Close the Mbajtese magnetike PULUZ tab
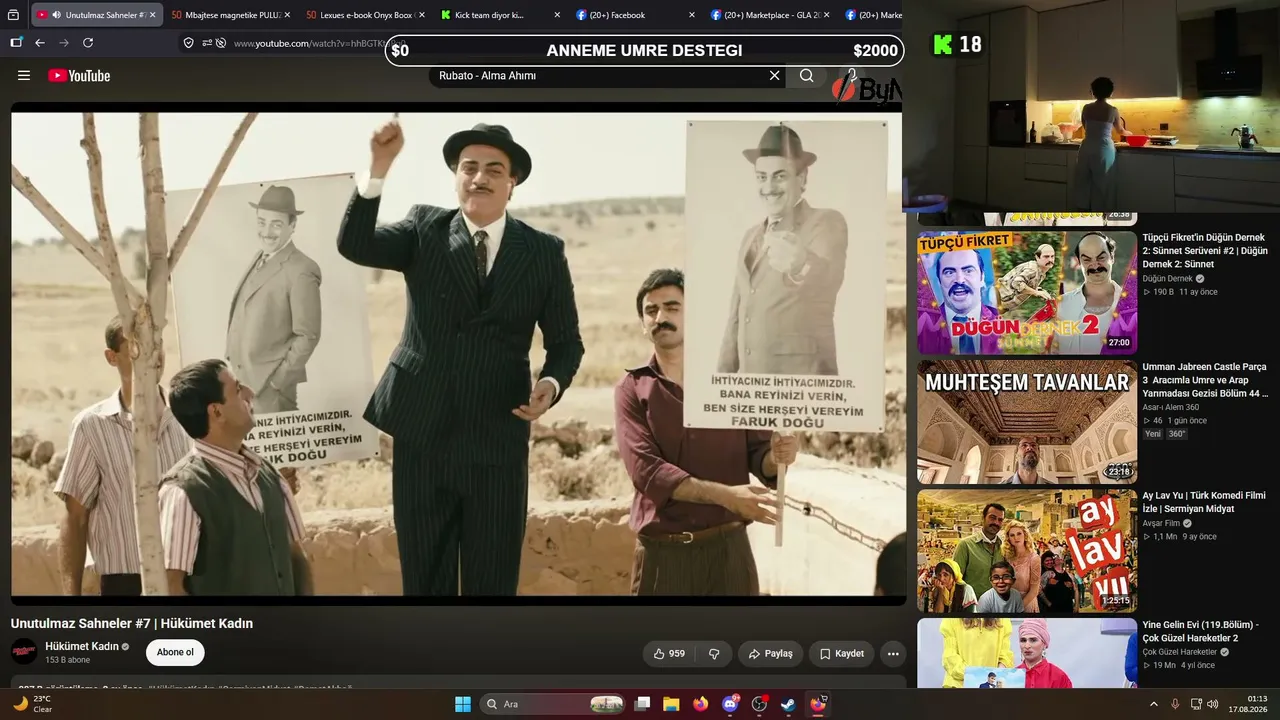The height and width of the screenshot is (720, 1280). (287, 15)
